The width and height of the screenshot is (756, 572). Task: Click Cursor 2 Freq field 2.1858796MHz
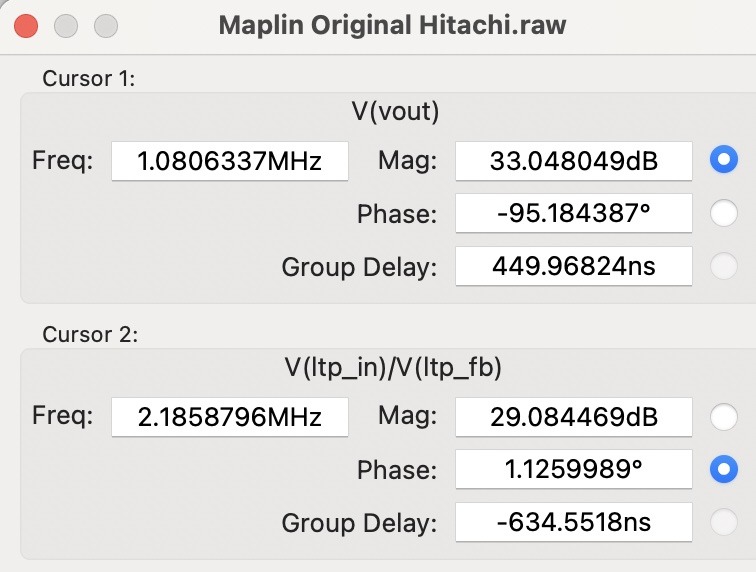click(x=230, y=417)
